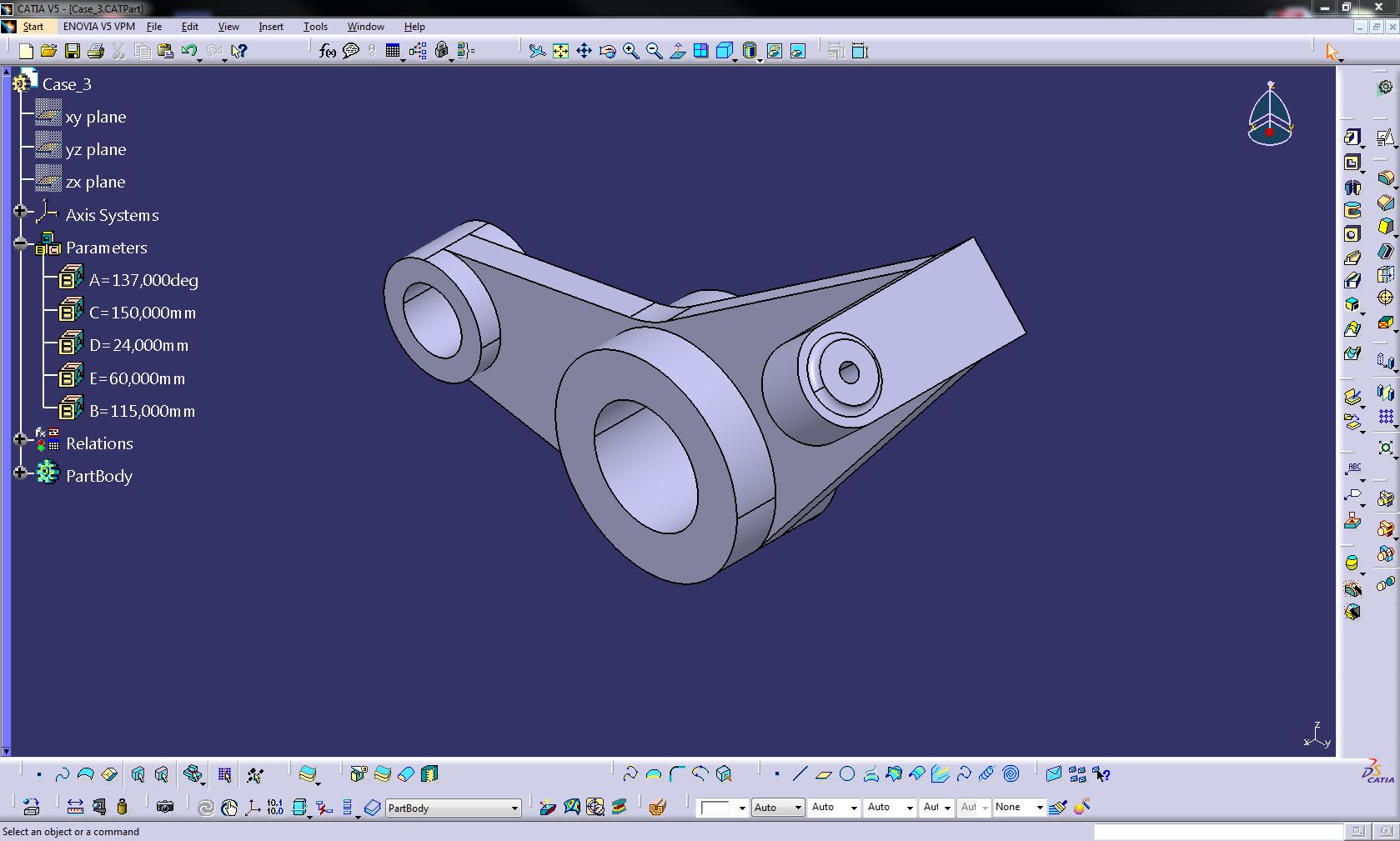Click the view compass in viewport corner
Image resolution: width=1400 pixels, height=841 pixels.
tap(1270, 114)
